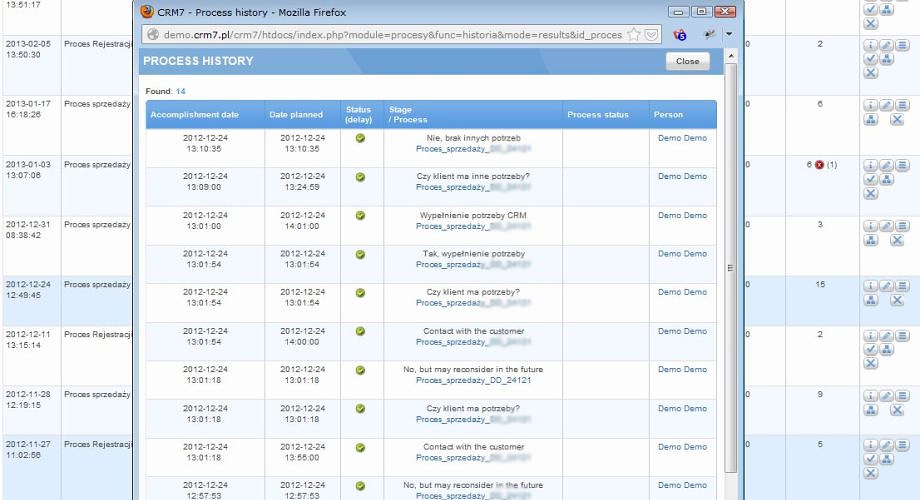Click hierarchy icon in 2012-12-24 12:49:45 row
This screenshot has height=500, width=920.
870,300
